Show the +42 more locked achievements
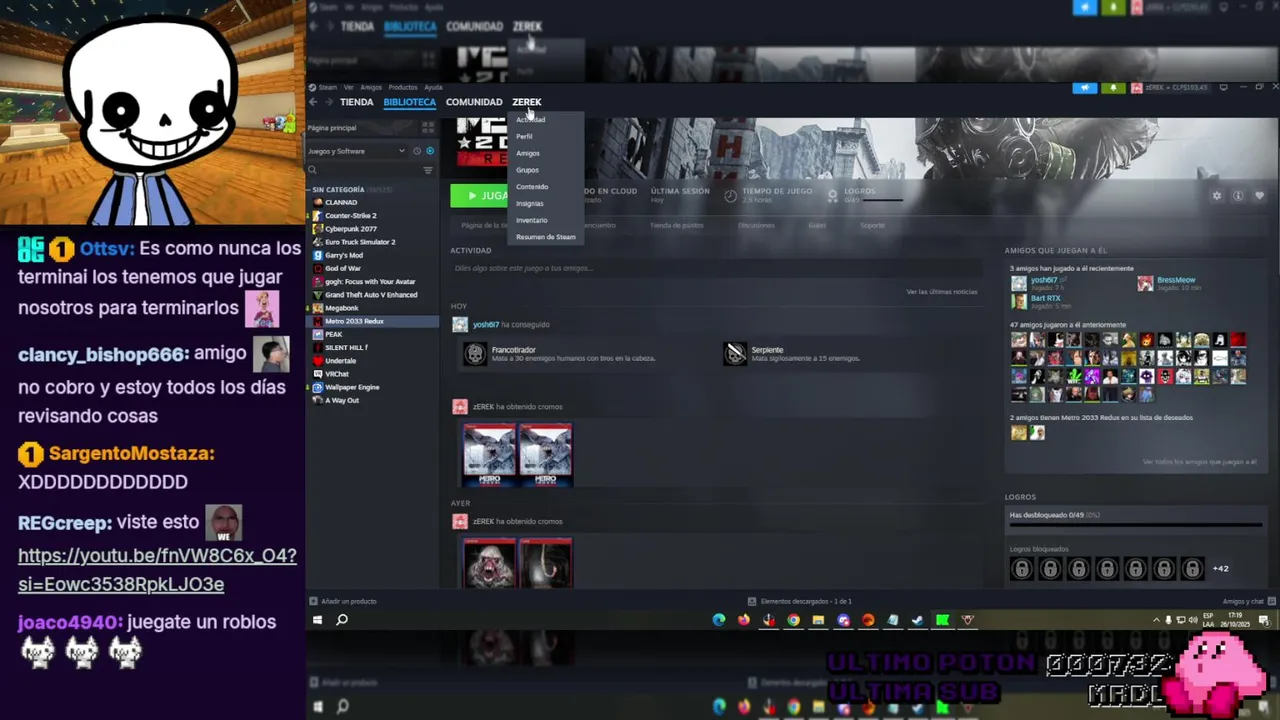1280x720 pixels. pyautogui.click(x=1221, y=569)
